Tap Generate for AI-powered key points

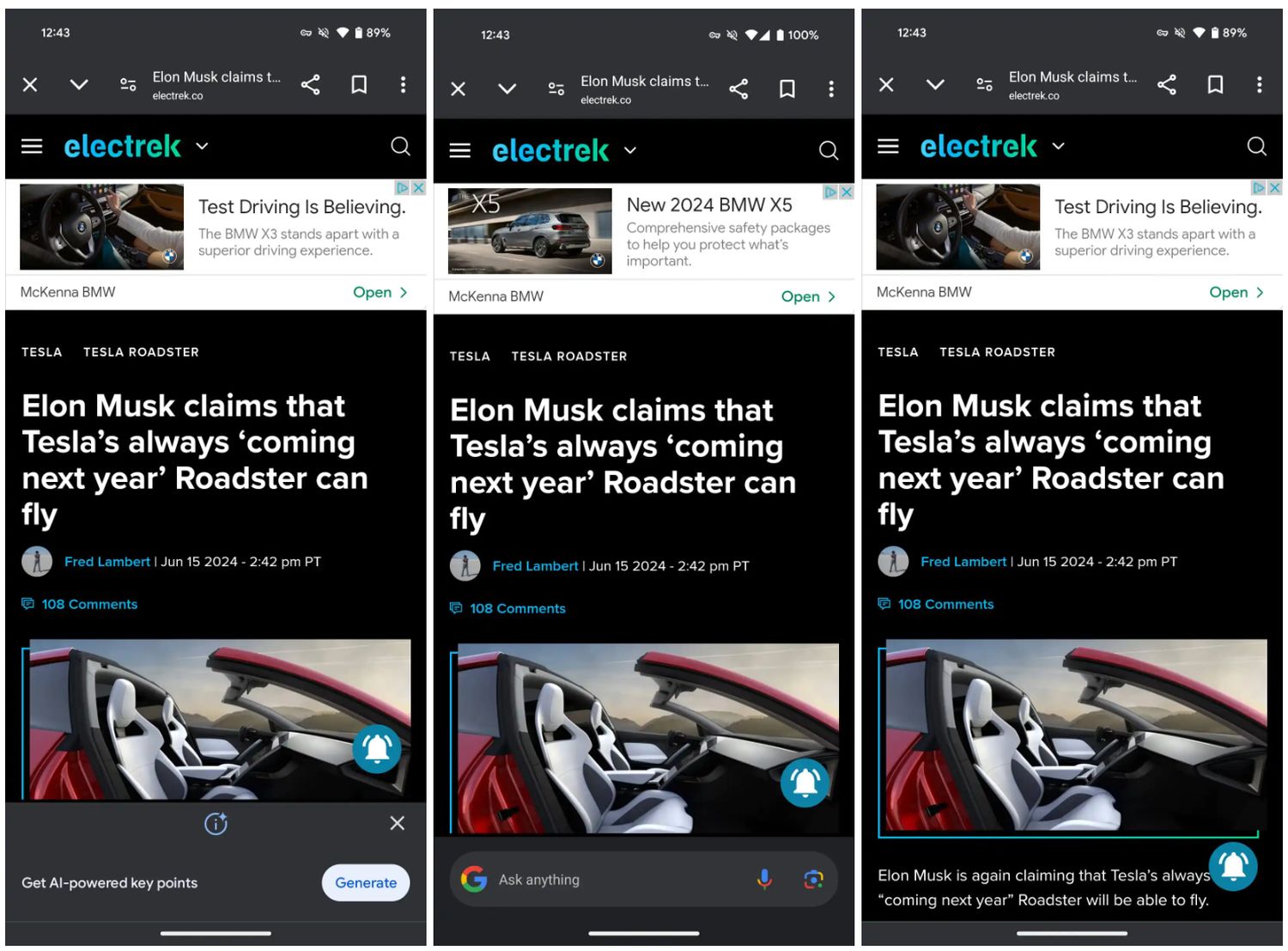tap(365, 882)
